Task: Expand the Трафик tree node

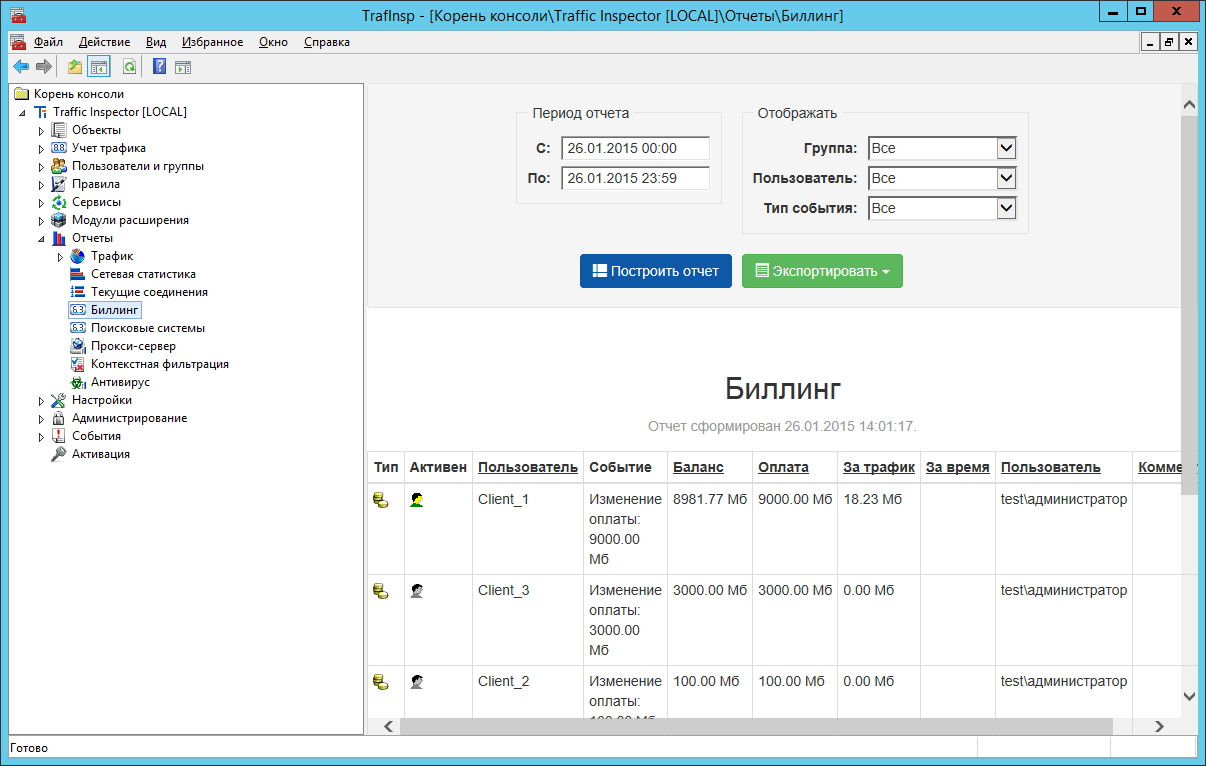Action: 61,257
